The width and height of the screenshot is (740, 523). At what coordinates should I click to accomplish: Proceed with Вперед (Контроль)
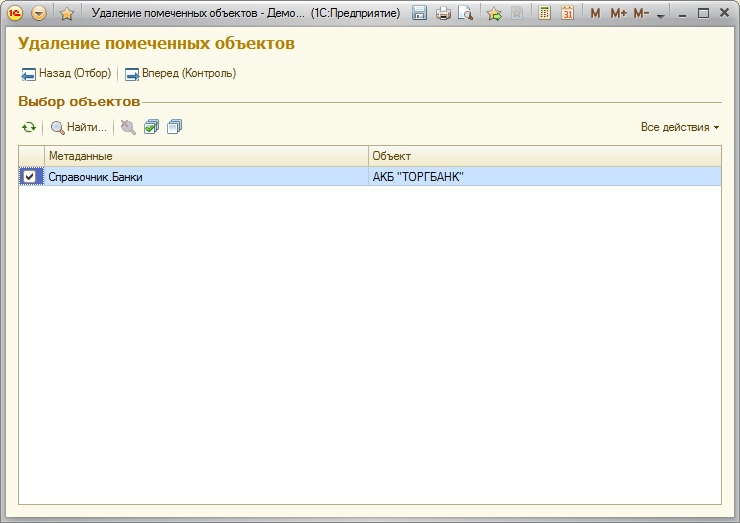tap(180, 74)
